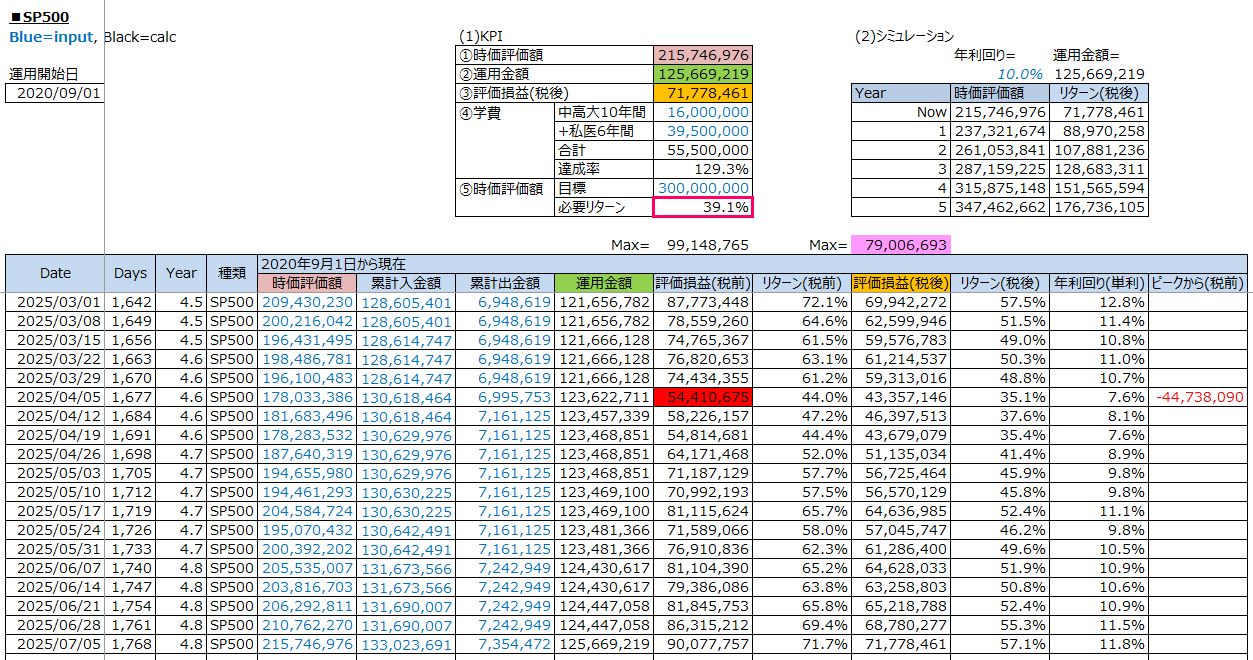Select the +私医6年間 value 39,500,000
The height and width of the screenshot is (660, 1253).
coord(702,131)
